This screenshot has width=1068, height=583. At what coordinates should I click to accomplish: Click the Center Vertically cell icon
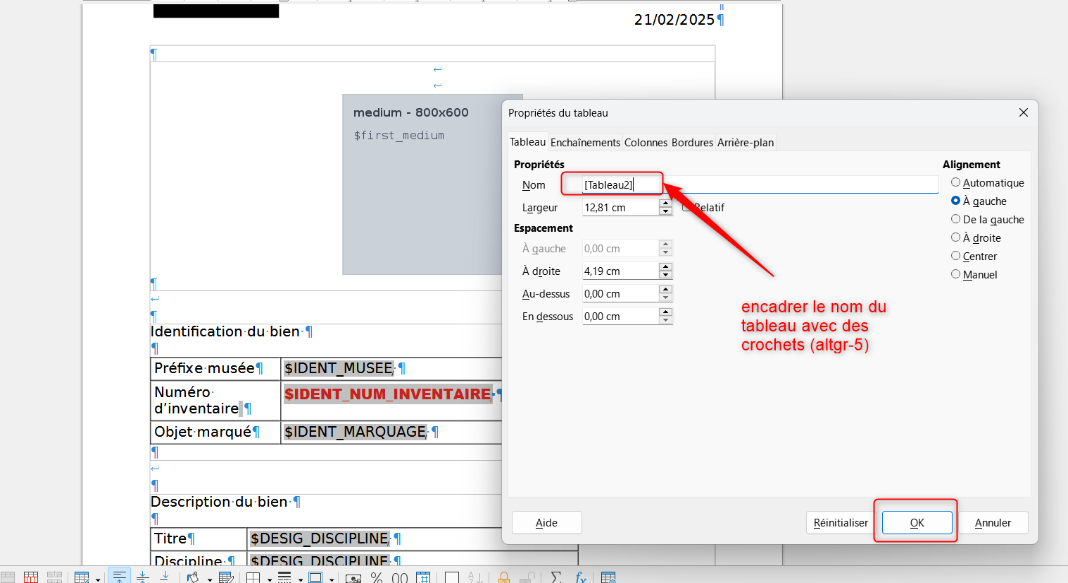pos(142,577)
